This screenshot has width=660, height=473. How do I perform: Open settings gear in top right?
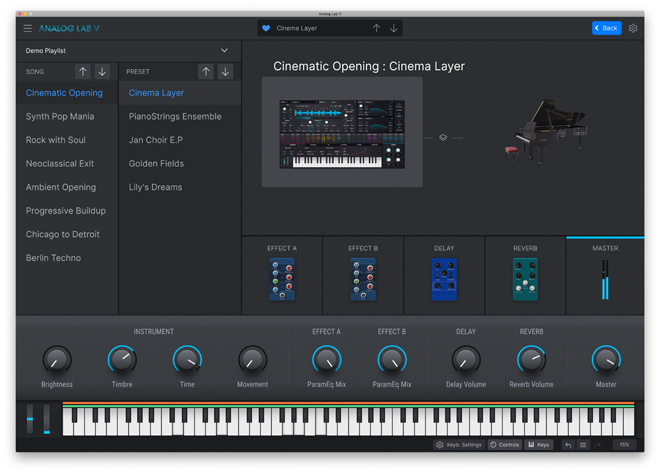pos(633,28)
